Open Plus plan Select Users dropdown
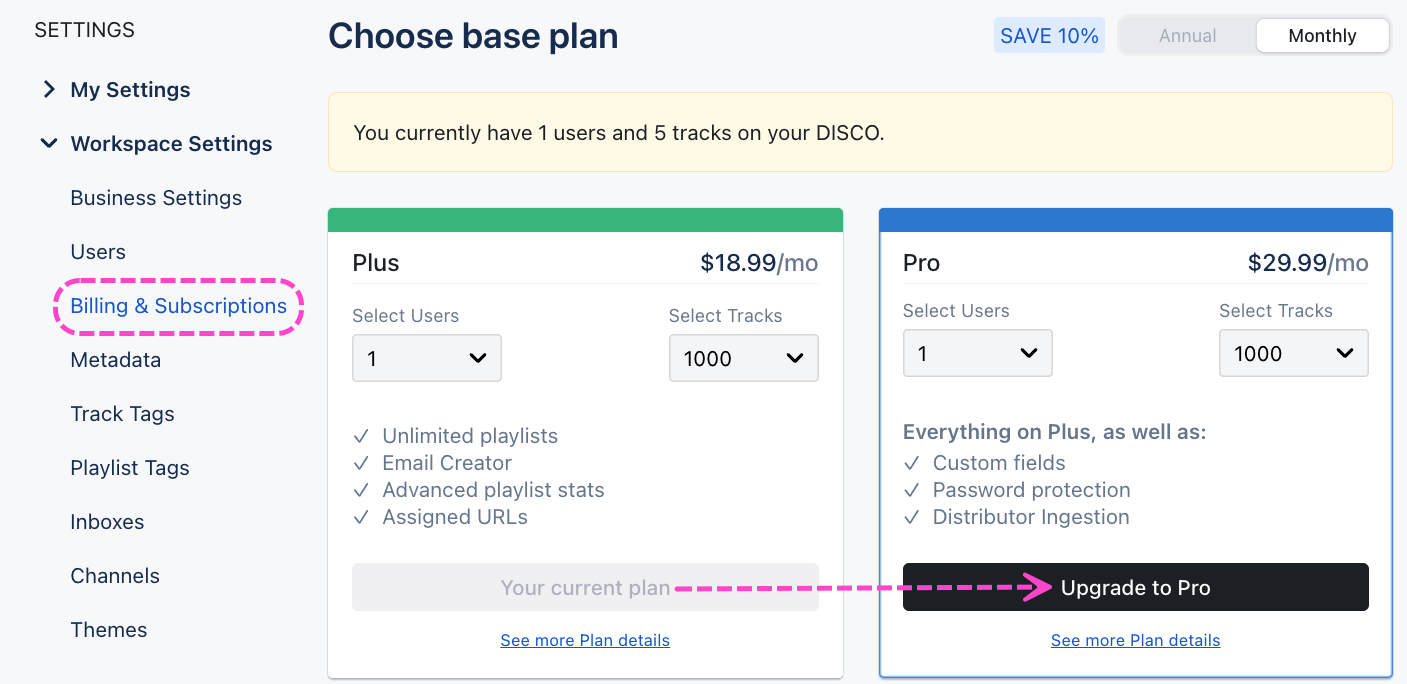1407x684 pixels. (x=427, y=358)
